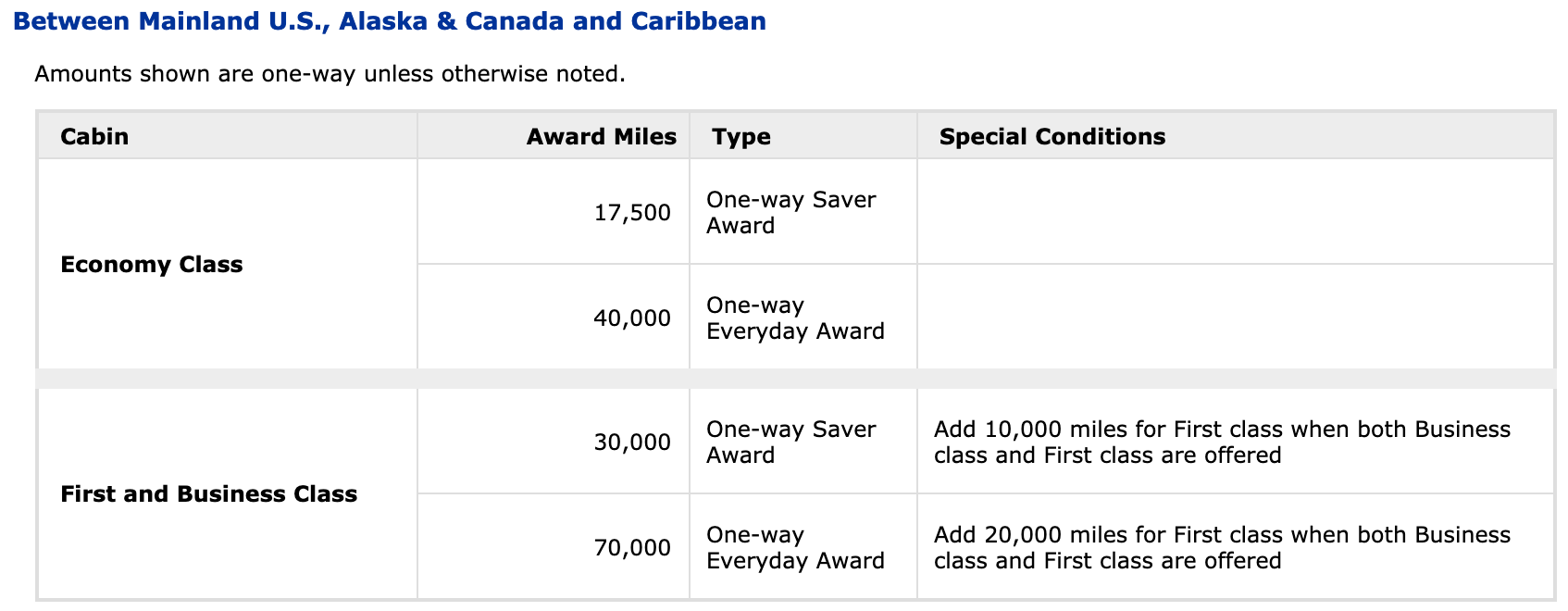
Task: Click the 'Type' column header
Action: coord(803,136)
